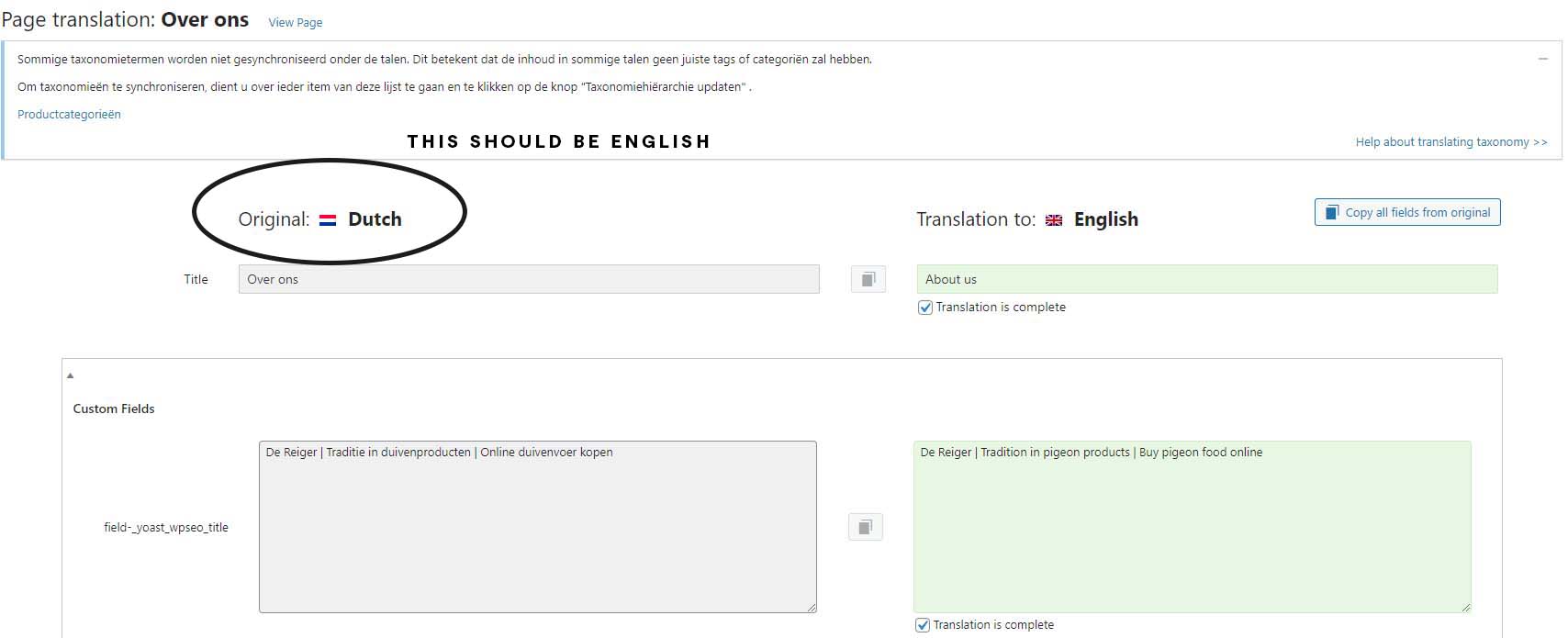Click the Dutch flag icon

[x=328, y=220]
